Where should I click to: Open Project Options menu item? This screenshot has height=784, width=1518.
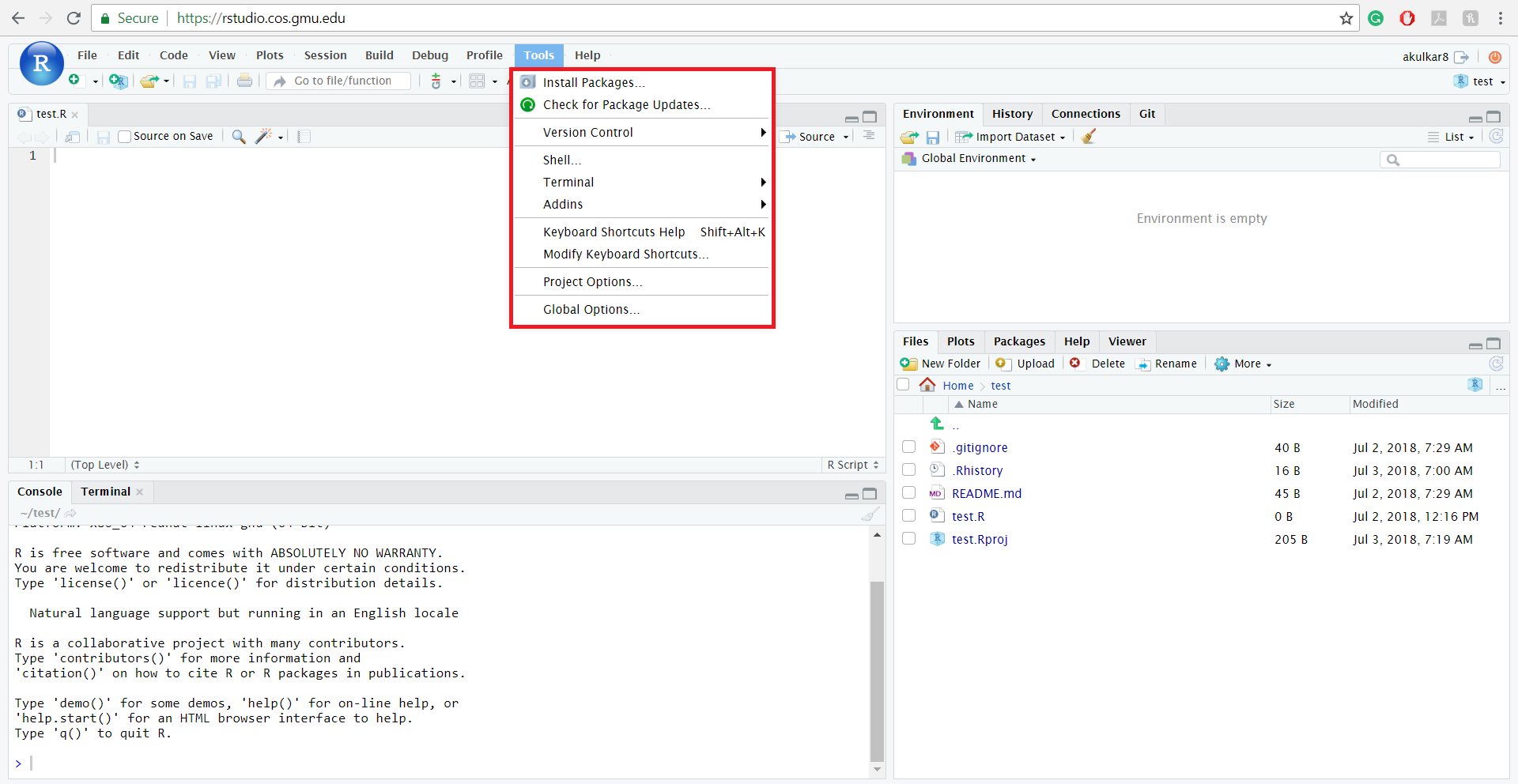(x=642, y=282)
